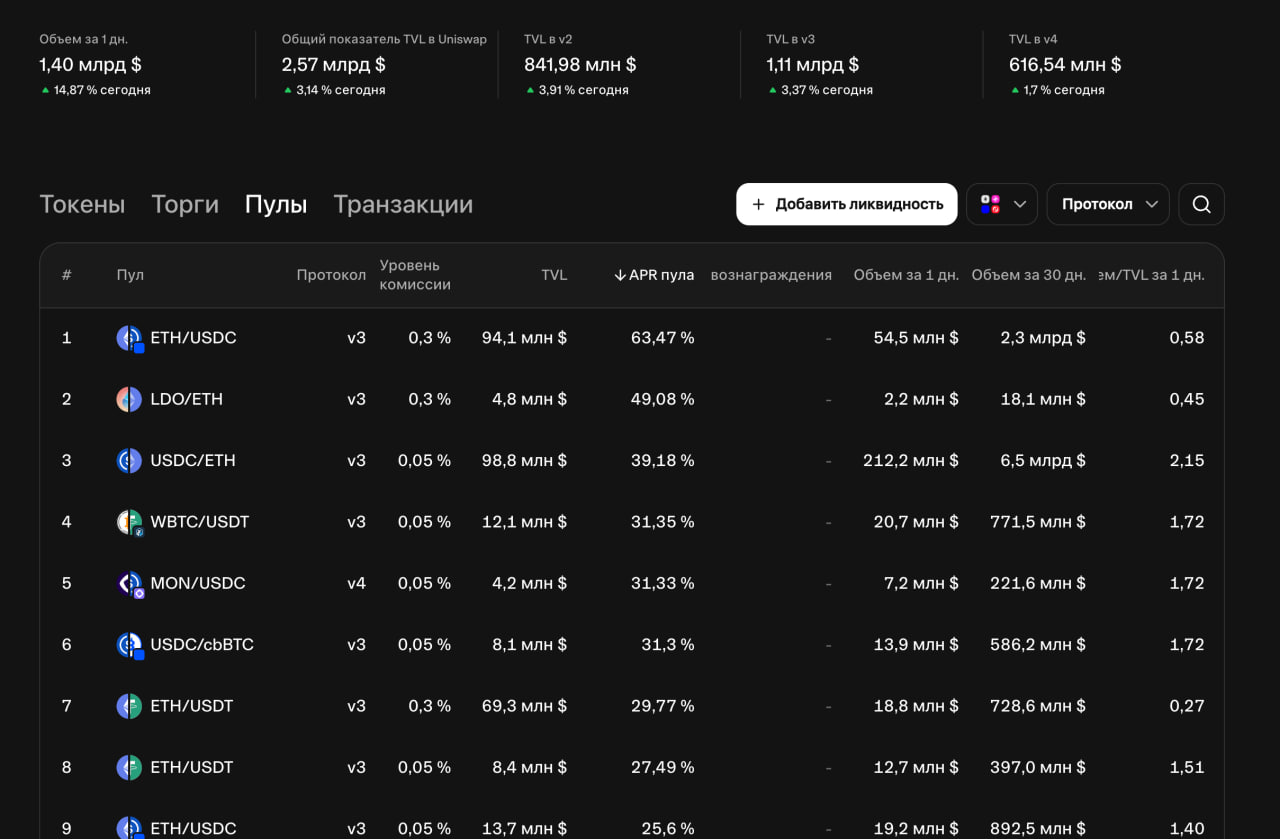Screen dimensions: 1280x839
Task: Click the USDC/ETH pool token icon
Action: click(129, 461)
